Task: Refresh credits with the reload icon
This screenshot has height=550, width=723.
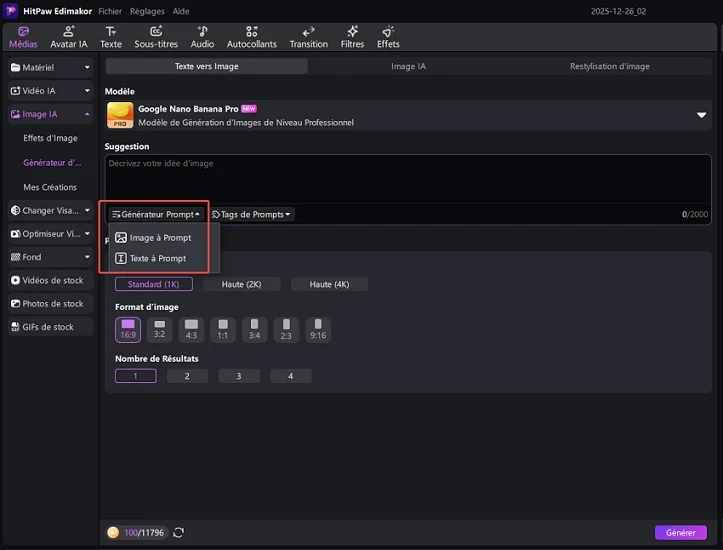Action: (179, 533)
